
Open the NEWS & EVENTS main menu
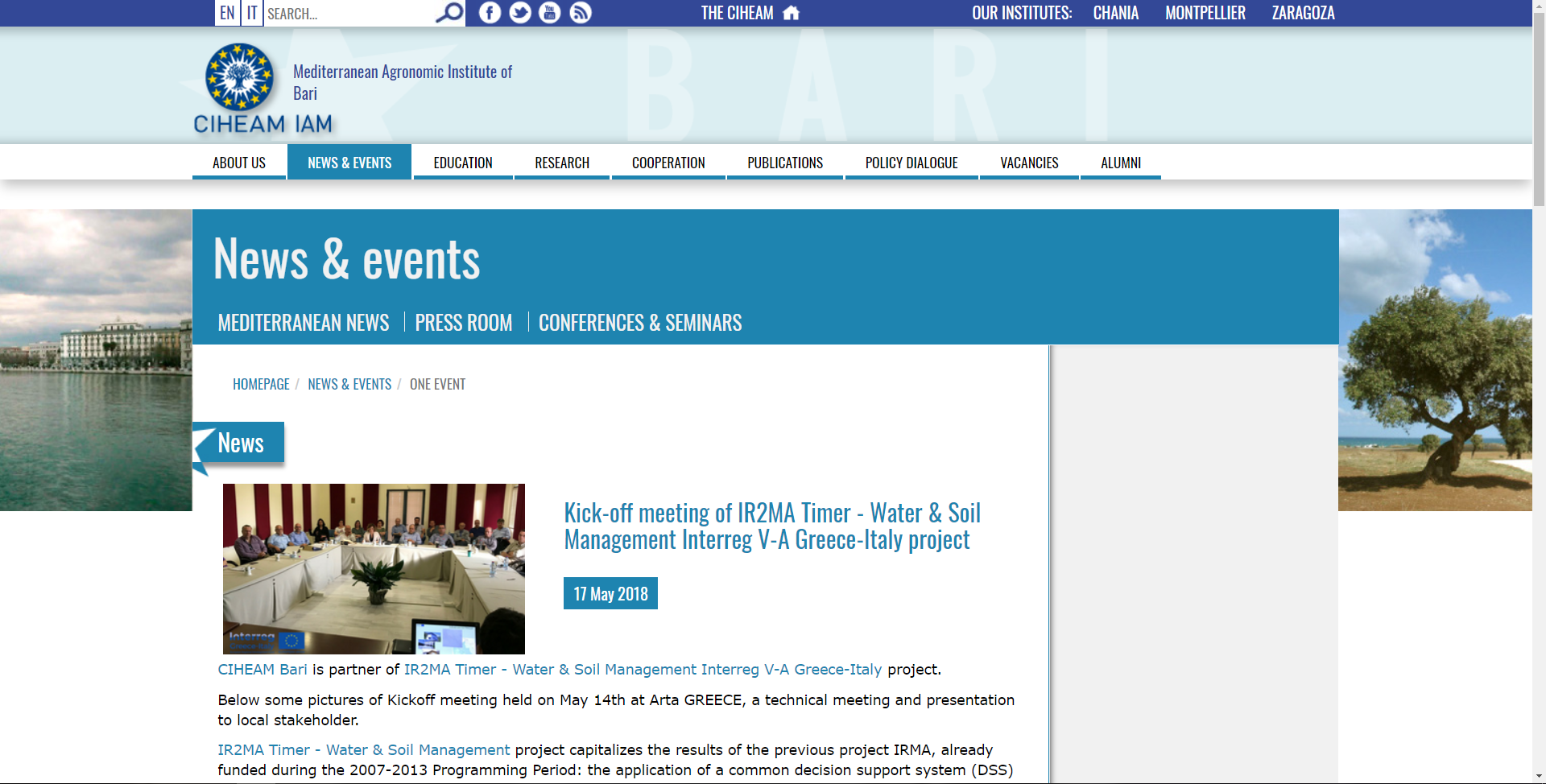point(349,162)
